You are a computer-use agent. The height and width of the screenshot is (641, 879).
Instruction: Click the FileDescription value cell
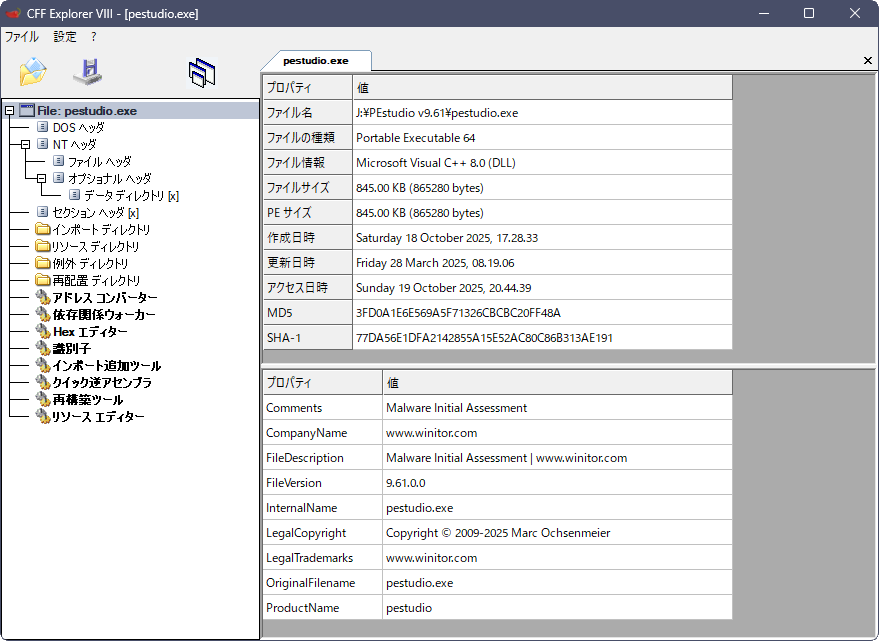[x=558, y=458]
